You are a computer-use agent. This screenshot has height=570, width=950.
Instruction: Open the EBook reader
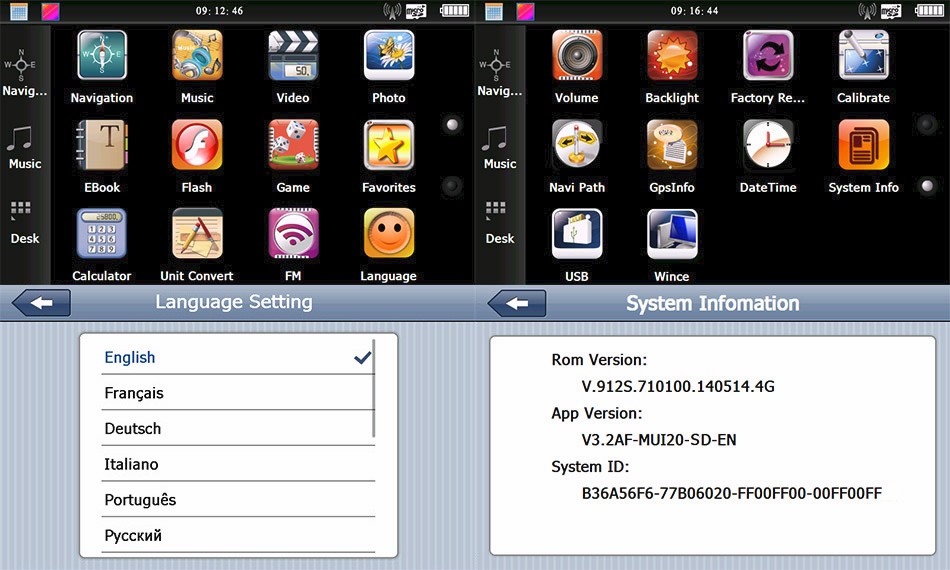pyautogui.click(x=102, y=146)
